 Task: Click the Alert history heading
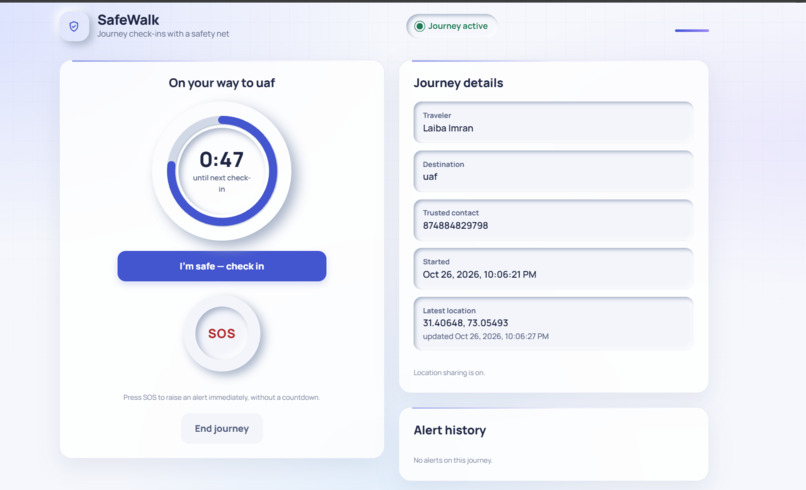click(449, 430)
